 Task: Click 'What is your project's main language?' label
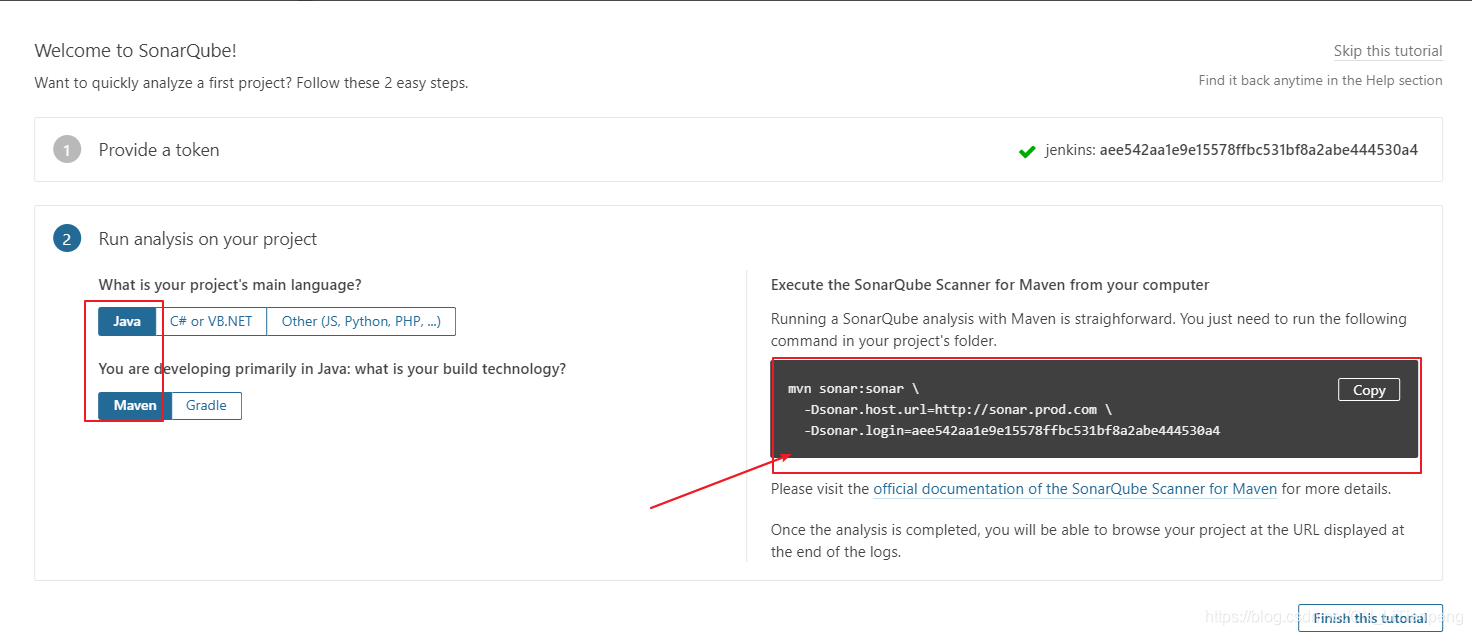point(230,285)
